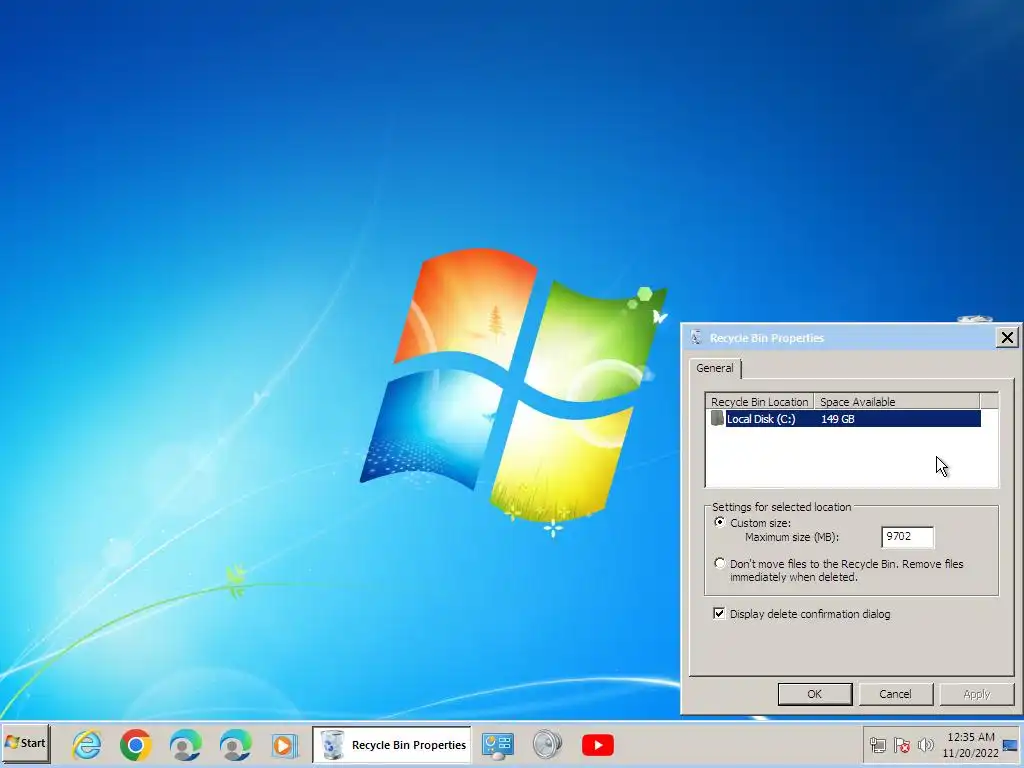Open Windows Media Player from the taskbar
The width and height of the screenshot is (1024, 768).
coord(284,744)
